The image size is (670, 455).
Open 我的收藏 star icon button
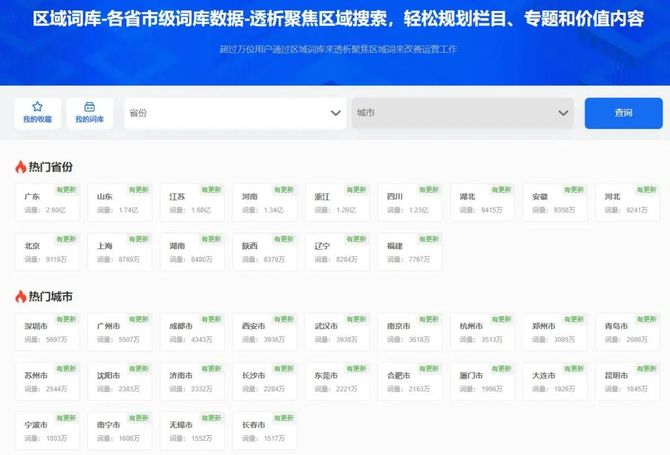pos(38,113)
